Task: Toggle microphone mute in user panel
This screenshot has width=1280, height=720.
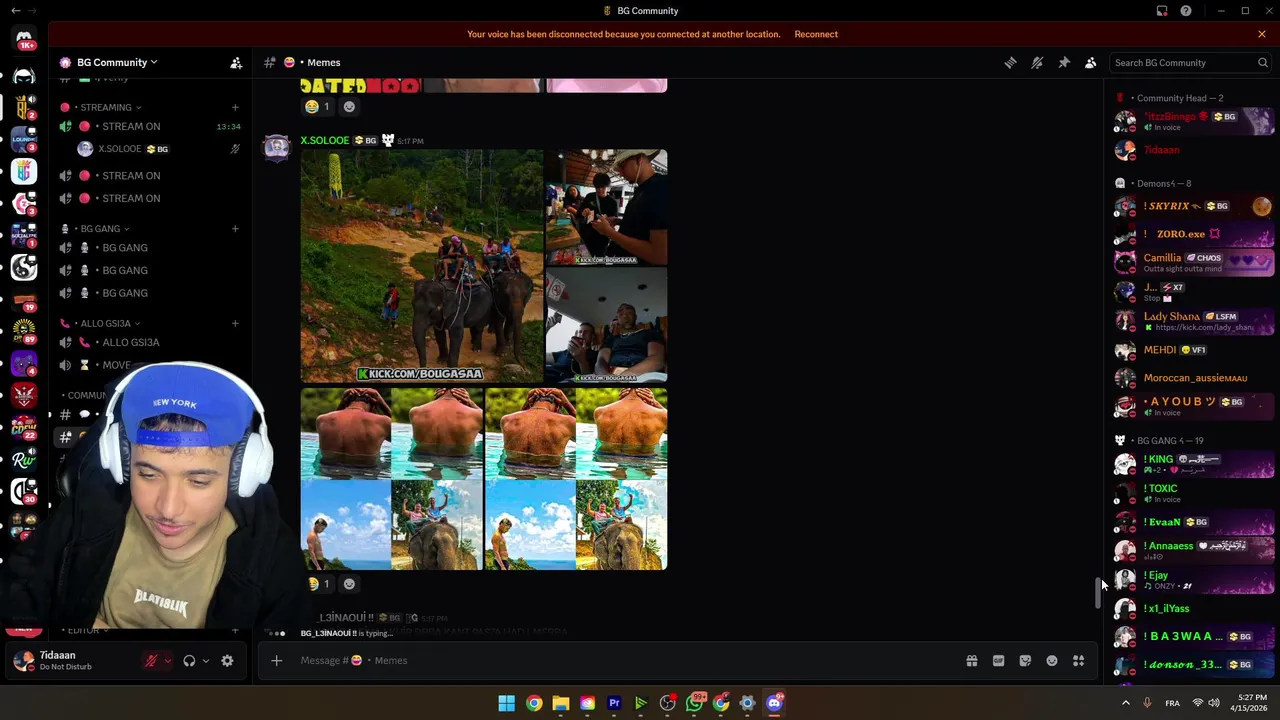Action: click(151, 660)
